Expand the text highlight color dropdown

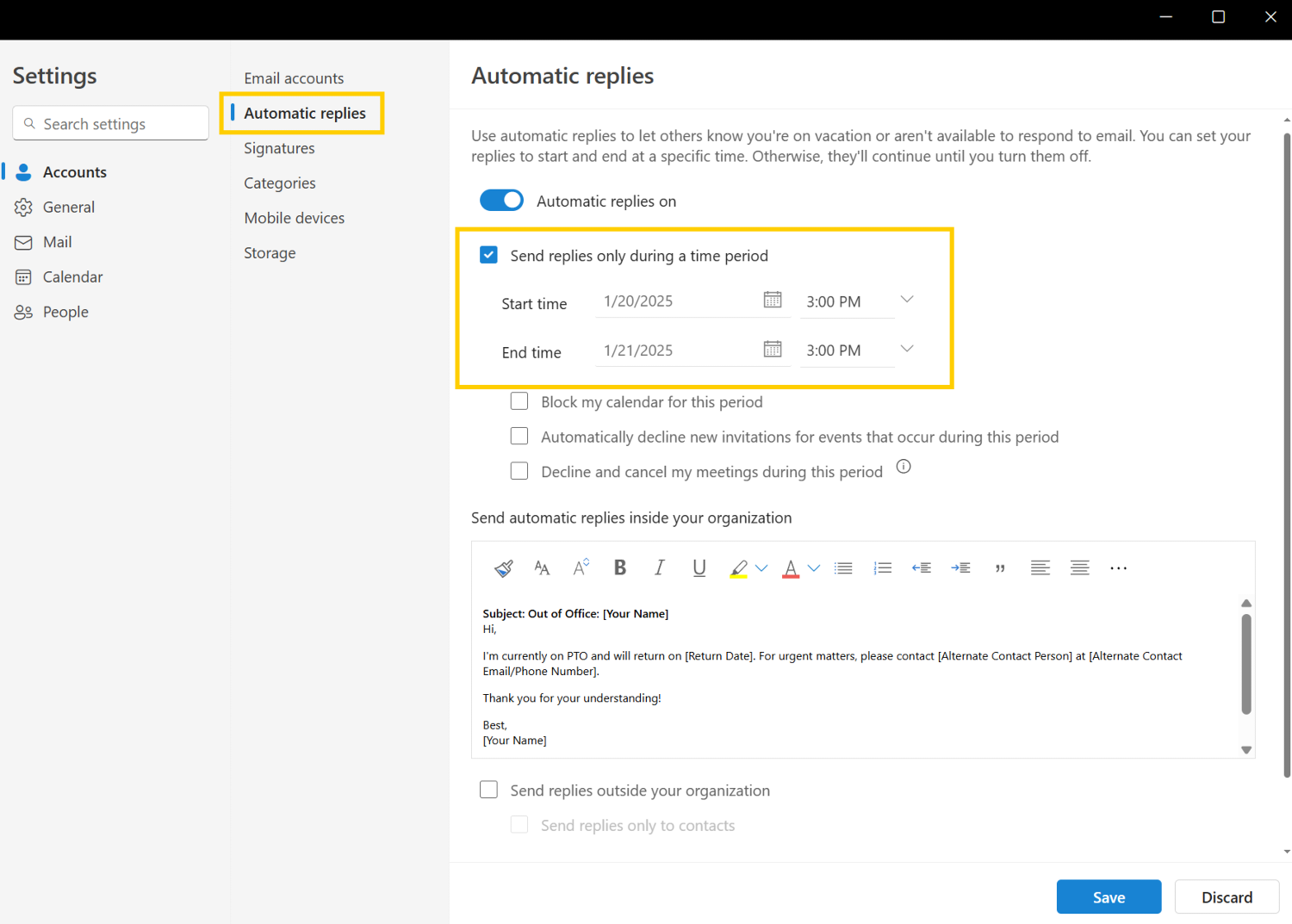761,567
